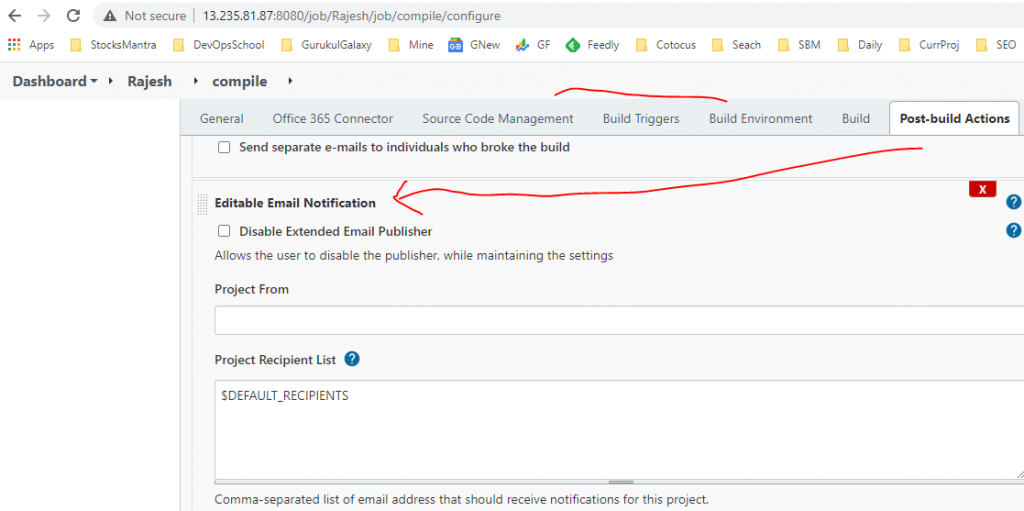
Task: Click help icon for Disable Extended Email Publisher
Action: coord(1013,230)
